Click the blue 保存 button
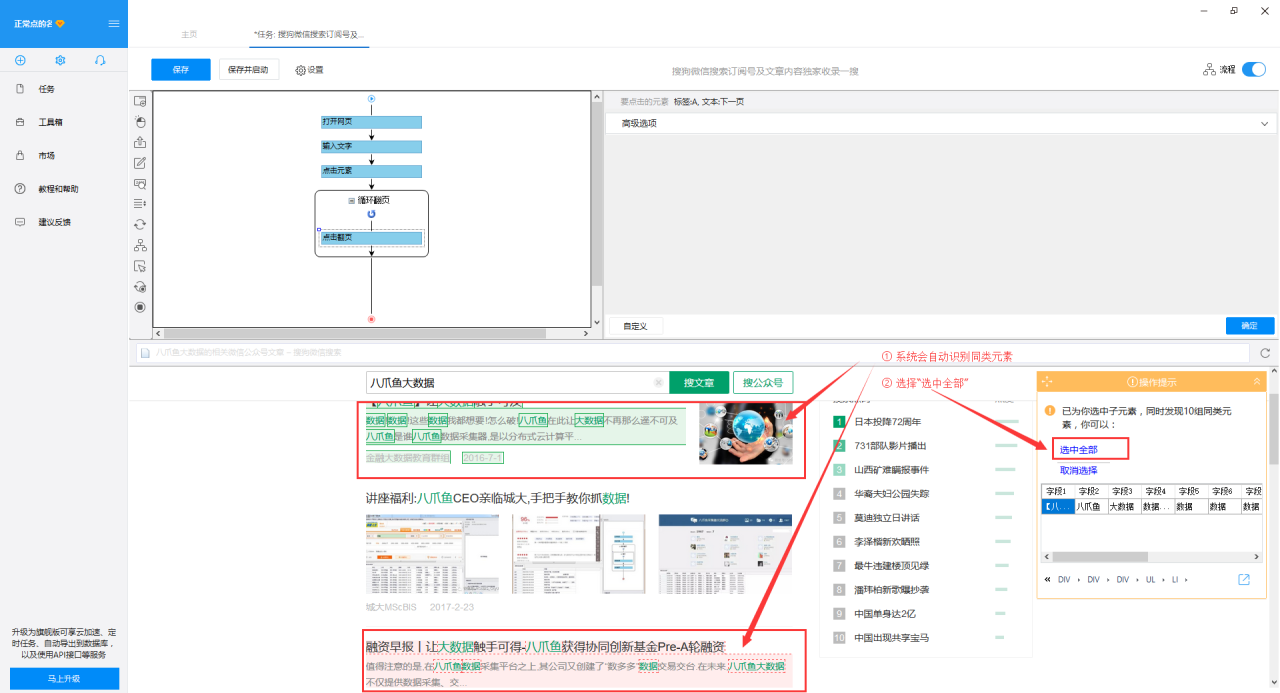The image size is (1280, 693). 181,70
